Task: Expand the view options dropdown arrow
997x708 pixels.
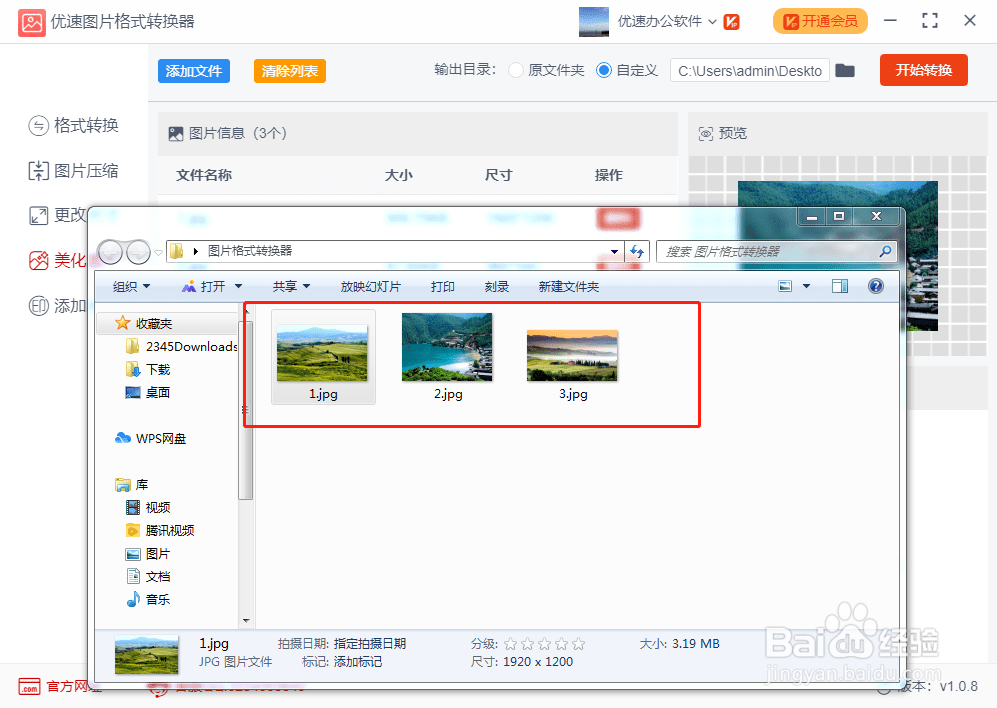Action: (x=806, y=286)
